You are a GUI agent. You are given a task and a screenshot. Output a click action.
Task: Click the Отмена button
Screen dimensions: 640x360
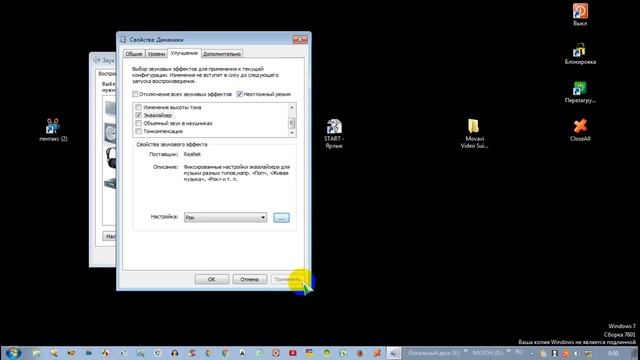pyautogui.click(x=249, y=279)
